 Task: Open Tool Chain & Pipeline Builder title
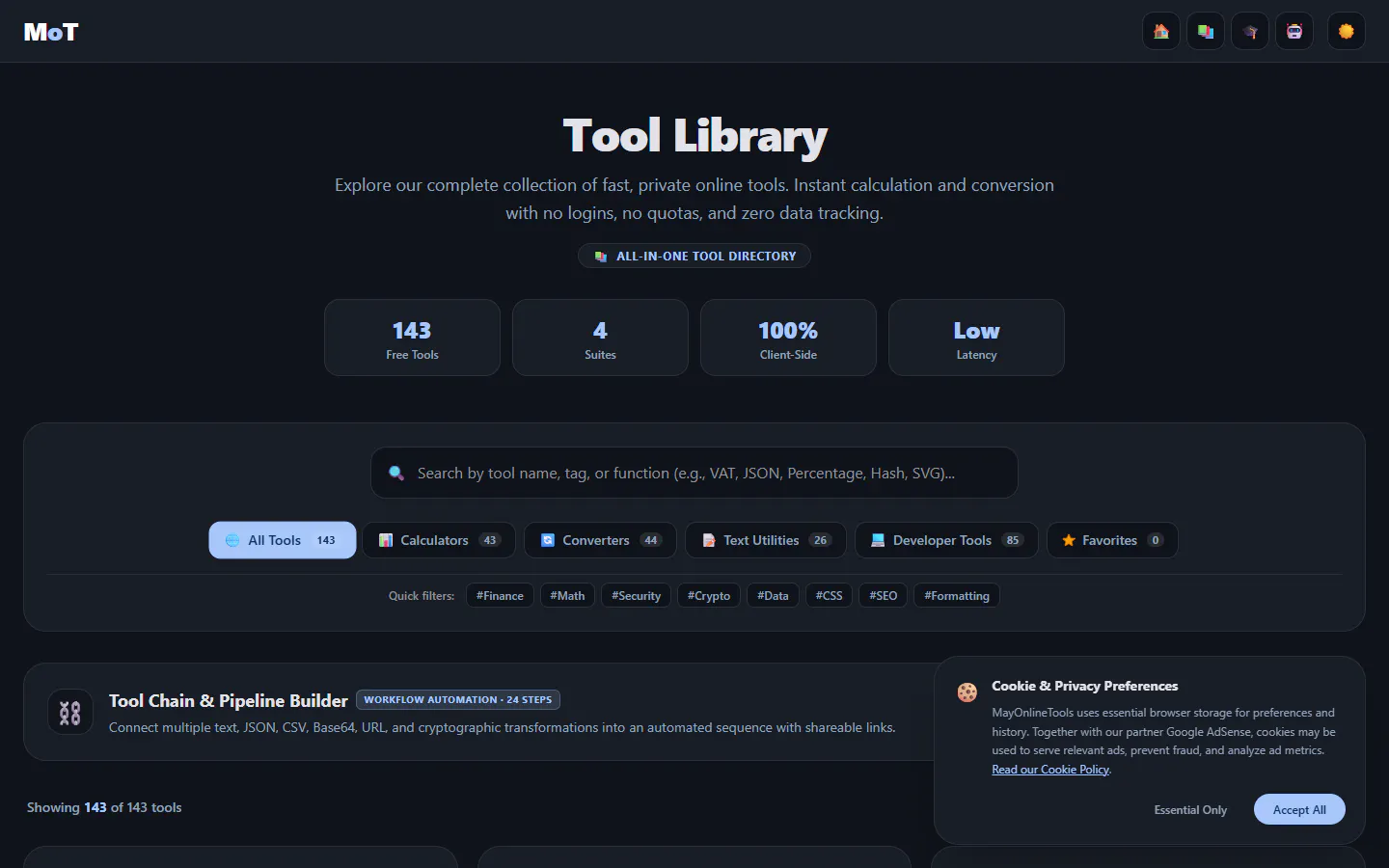228,701
